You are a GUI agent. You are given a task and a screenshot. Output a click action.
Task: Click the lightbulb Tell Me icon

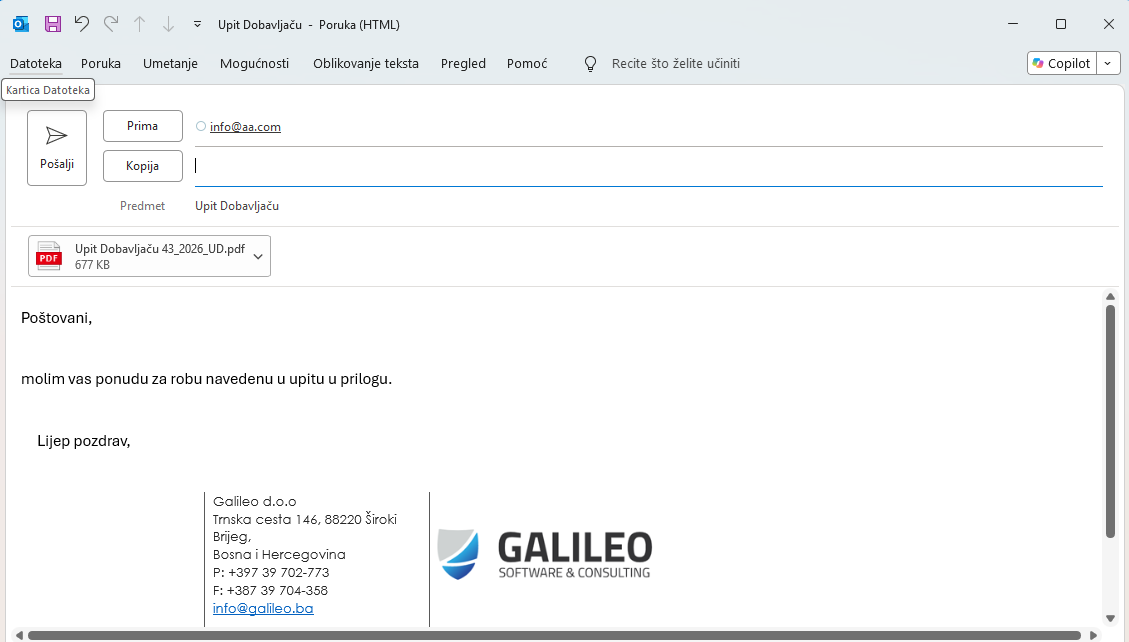point(590,64)
